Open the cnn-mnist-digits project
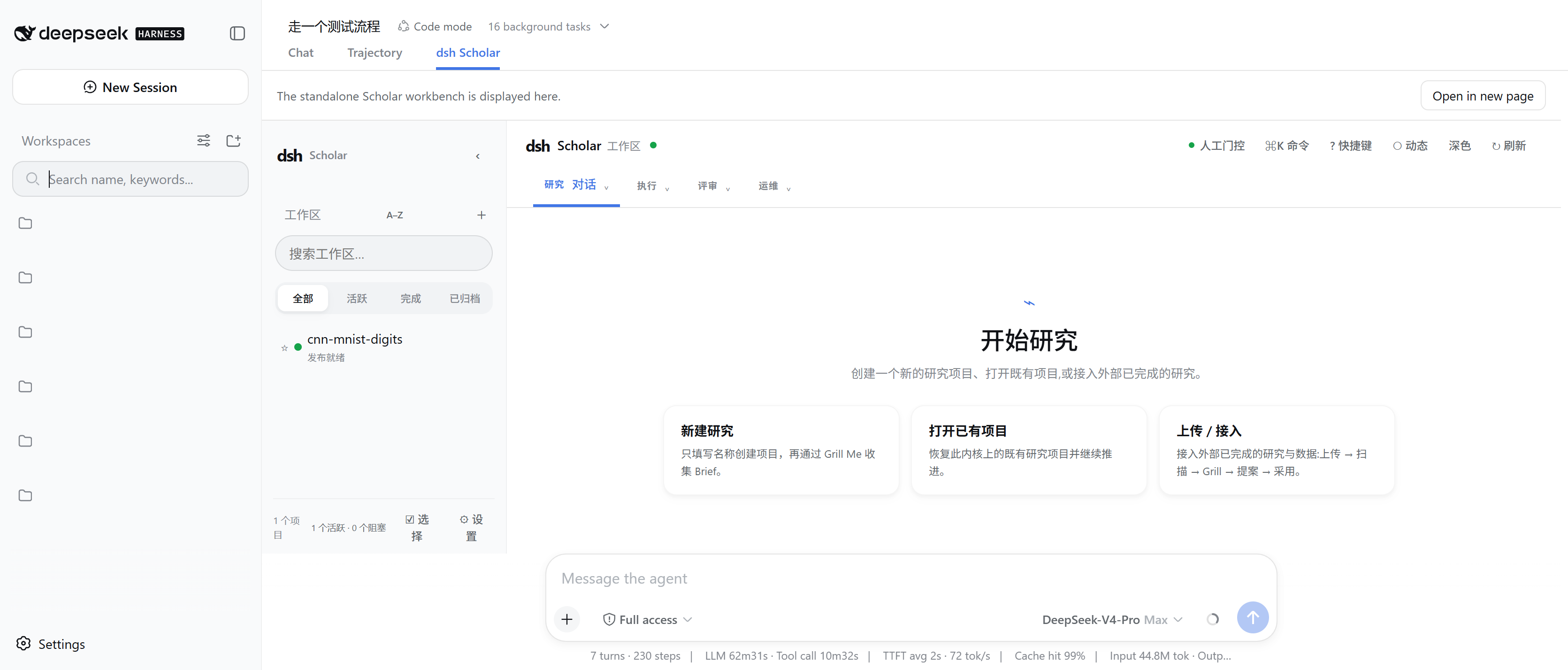1568x670 pixels. [x=383, y=347]
